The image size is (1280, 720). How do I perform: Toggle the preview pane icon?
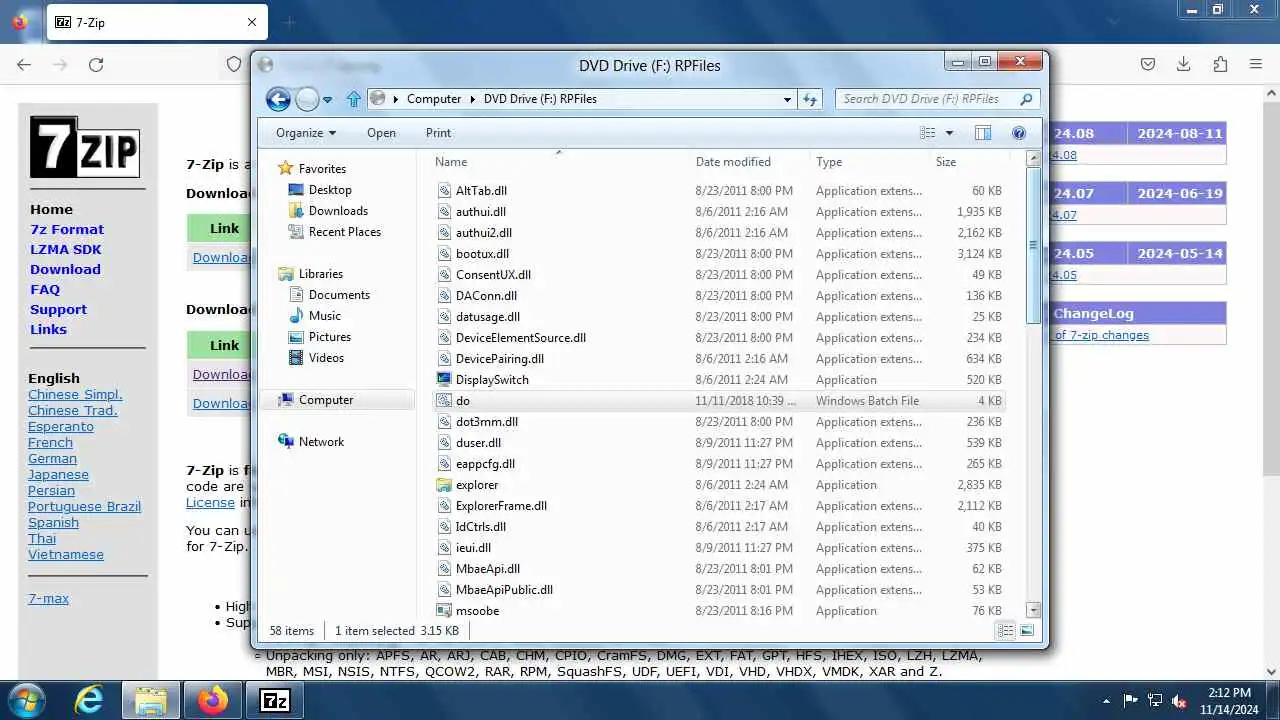983,133
